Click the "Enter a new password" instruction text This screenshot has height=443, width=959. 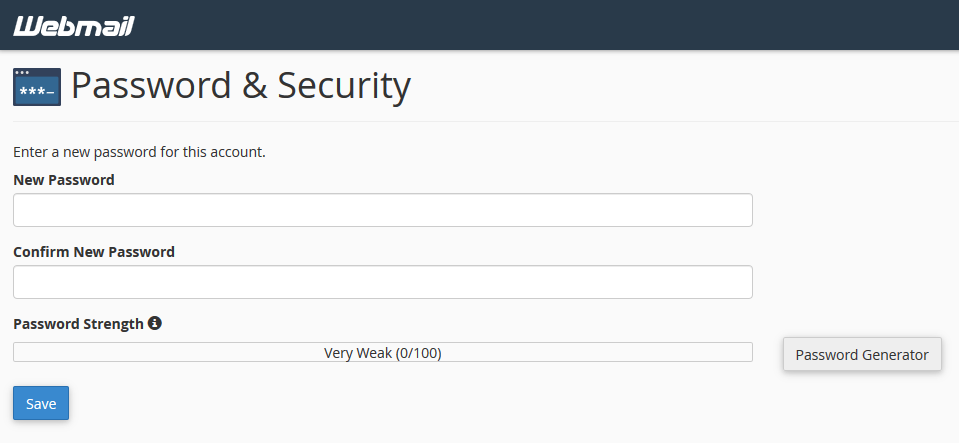(139, 152)
